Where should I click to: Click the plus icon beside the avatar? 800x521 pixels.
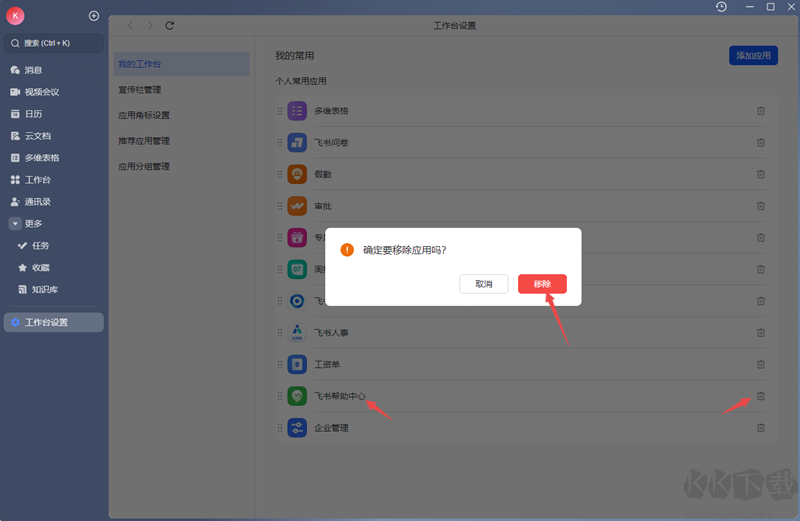point(94,16)
